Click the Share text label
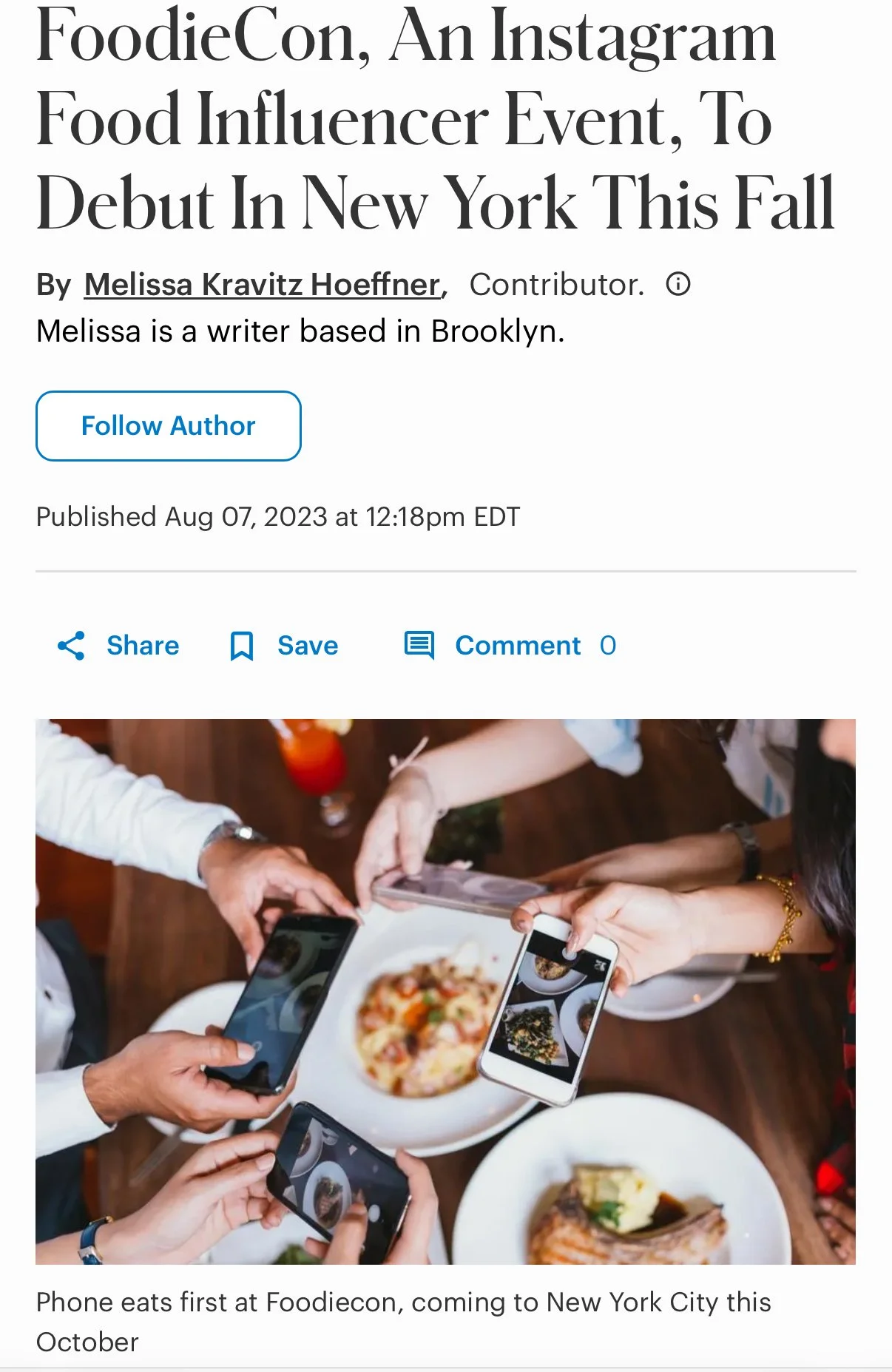The image size is (892, 1372). [143, 646]
